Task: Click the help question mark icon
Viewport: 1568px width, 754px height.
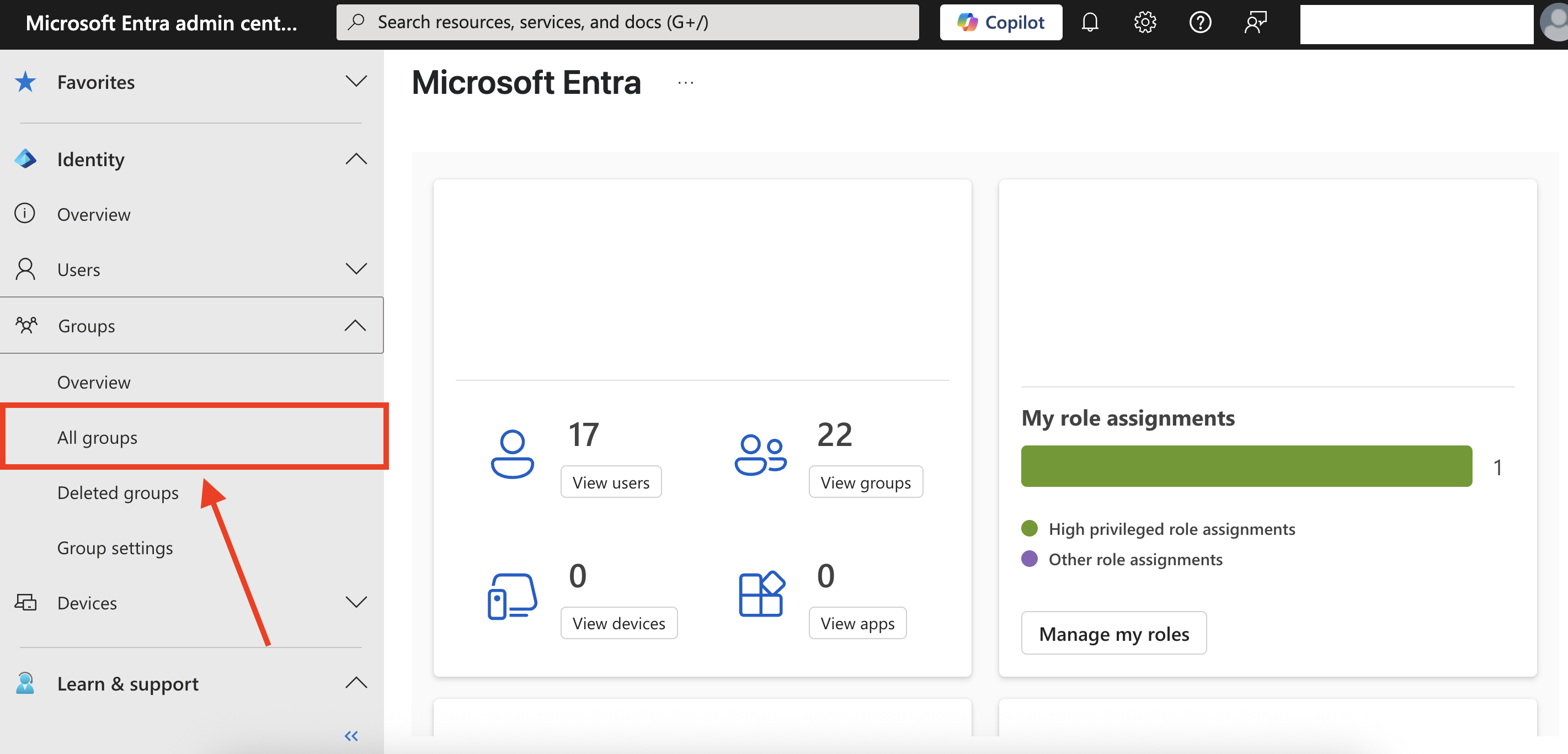Action: pos(1200,23)
